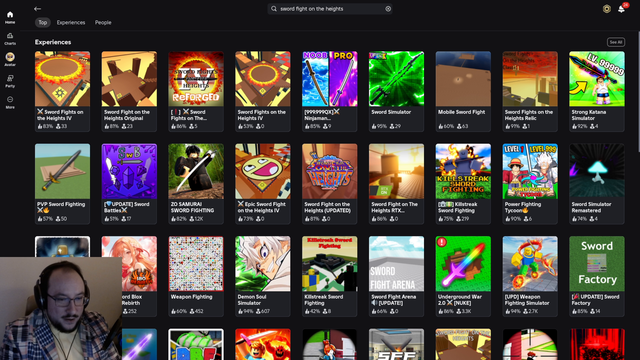Clear the search field with X icon
The image size is (640, 360).
coord(388,9)
